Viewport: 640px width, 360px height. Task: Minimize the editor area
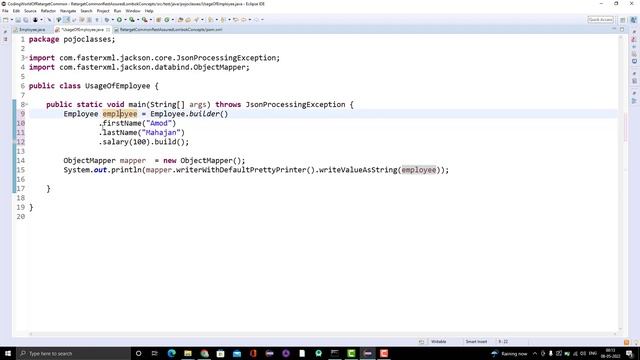pyautogui.click(x=614, y=29)
